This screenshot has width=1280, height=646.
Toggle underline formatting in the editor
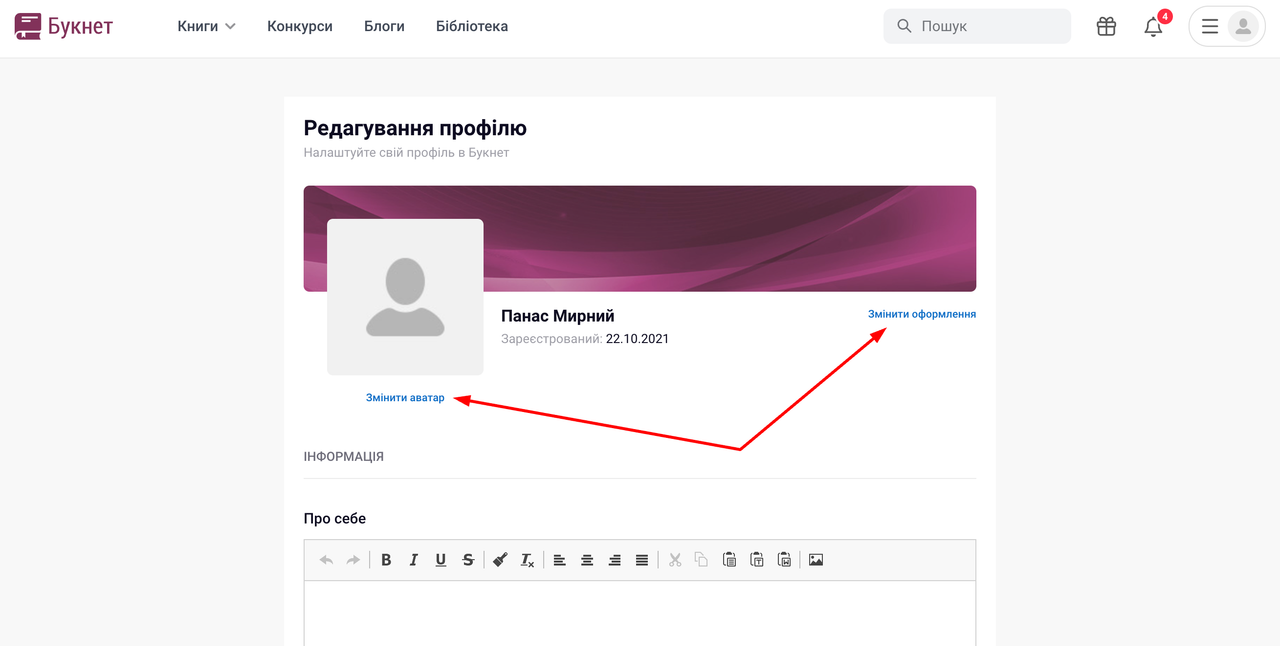click(441, 560)
